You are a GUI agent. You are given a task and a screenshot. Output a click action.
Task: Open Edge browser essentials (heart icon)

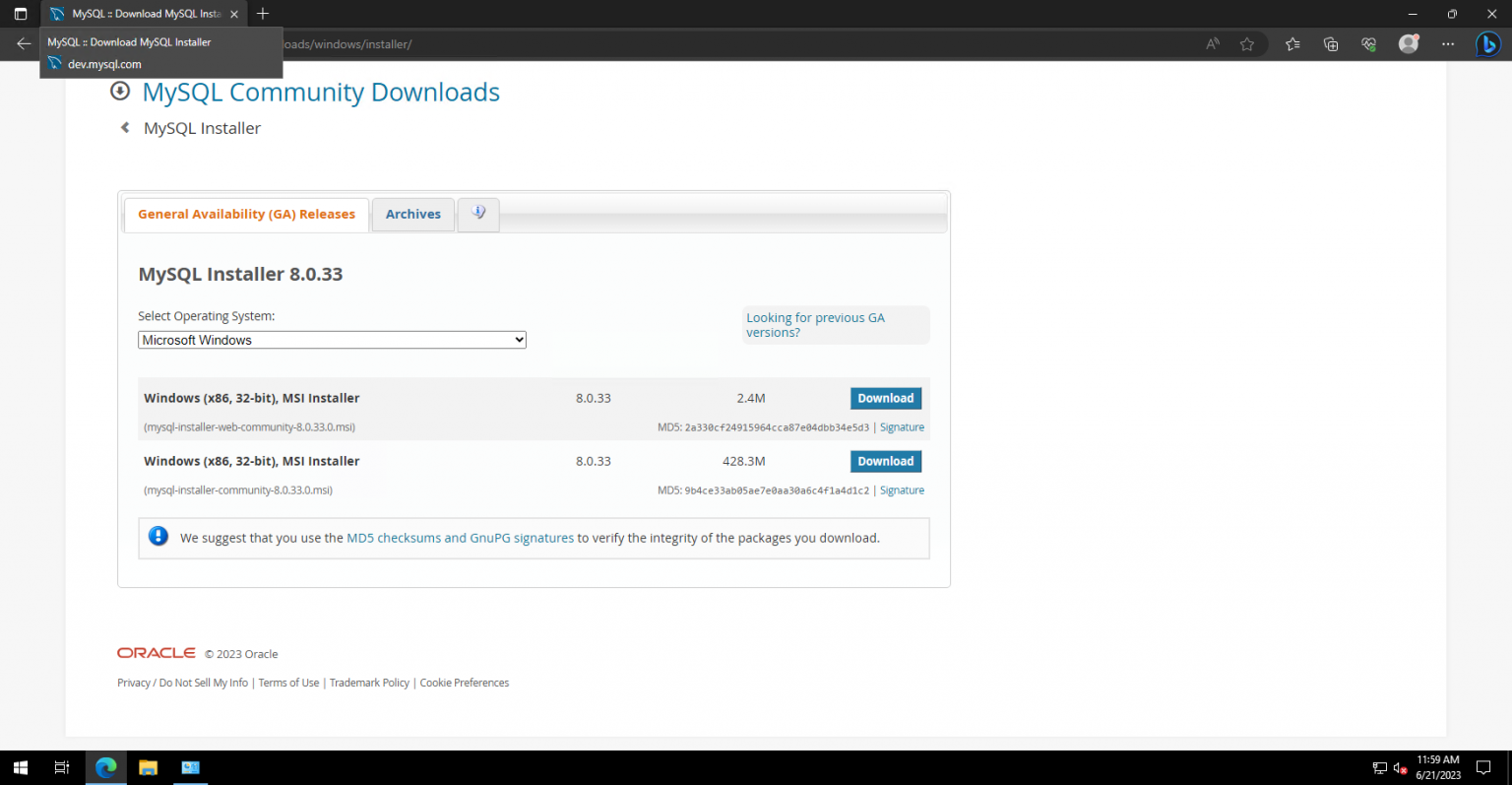(1368, 44)
